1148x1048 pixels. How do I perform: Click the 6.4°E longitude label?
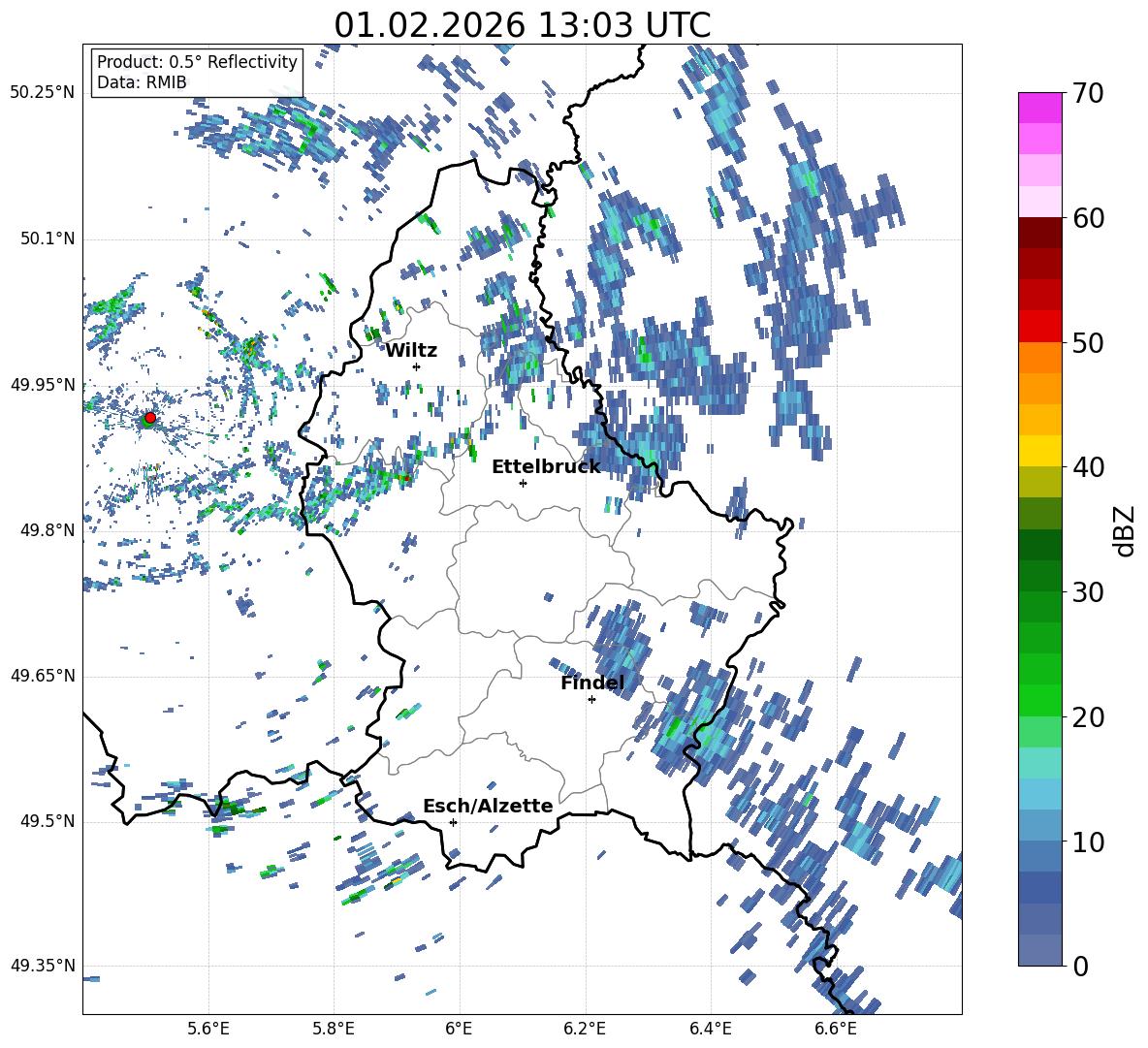710,1029
